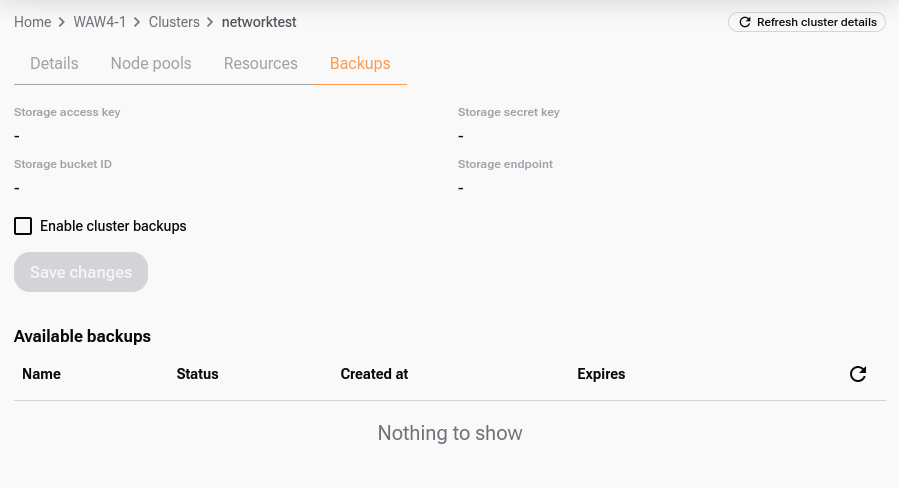Navigate to Home via breadcrumb
This screenshot has width=899, height=488.
[x=32, y=22]
